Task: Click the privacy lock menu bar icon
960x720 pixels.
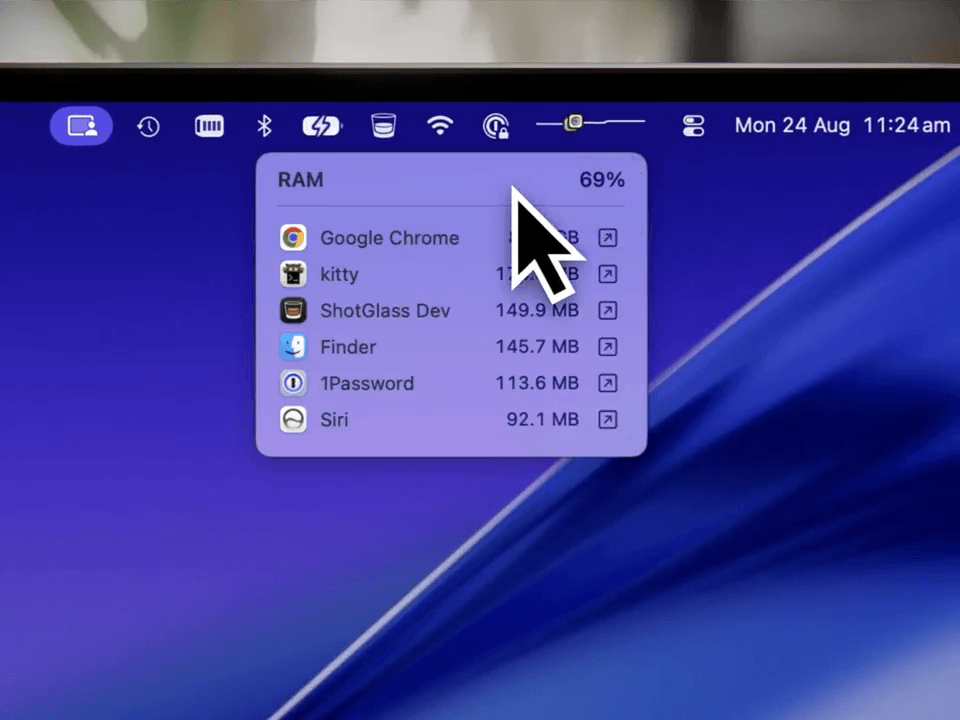Action: click(496, 126)
